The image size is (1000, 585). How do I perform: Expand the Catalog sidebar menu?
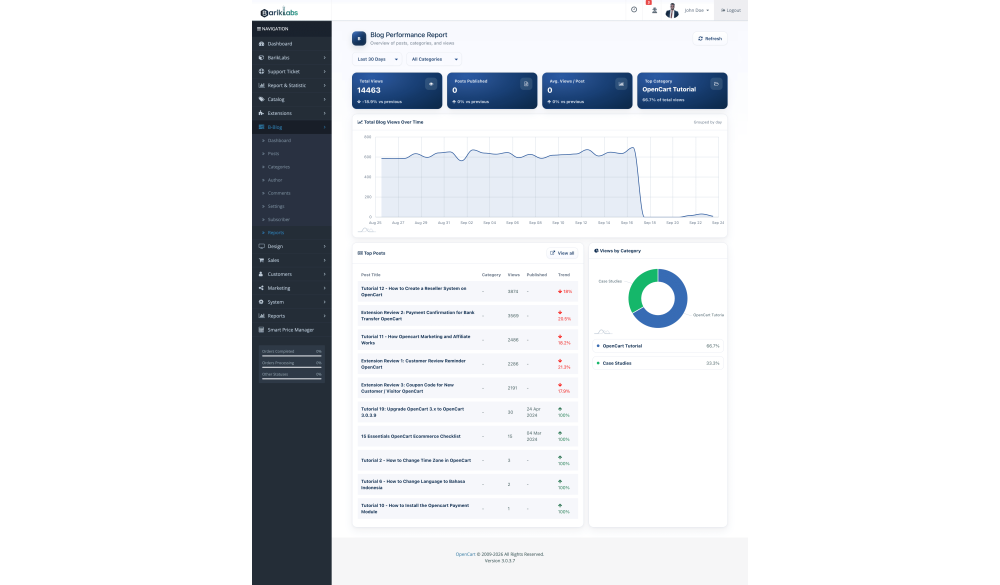tap(292, 100)
